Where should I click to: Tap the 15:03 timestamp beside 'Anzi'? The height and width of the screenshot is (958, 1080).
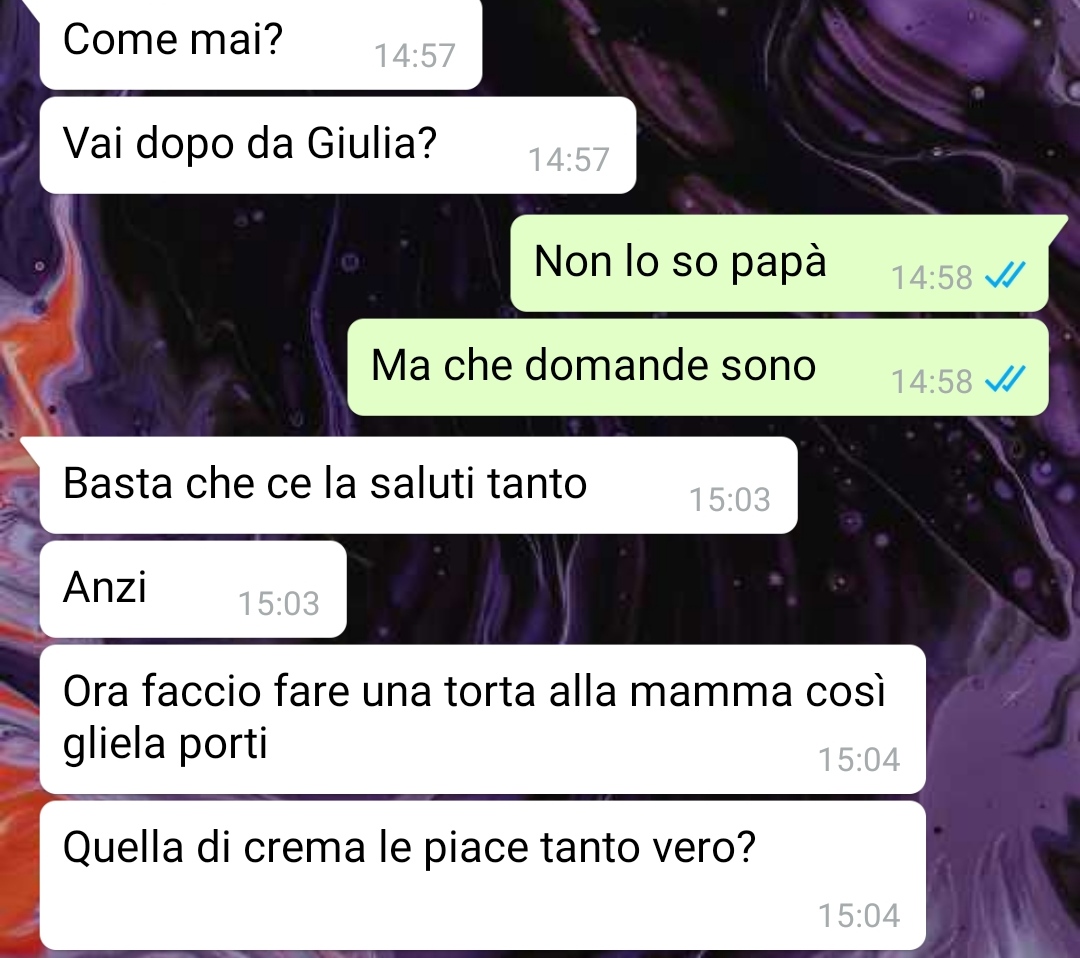tap(279, 603)
